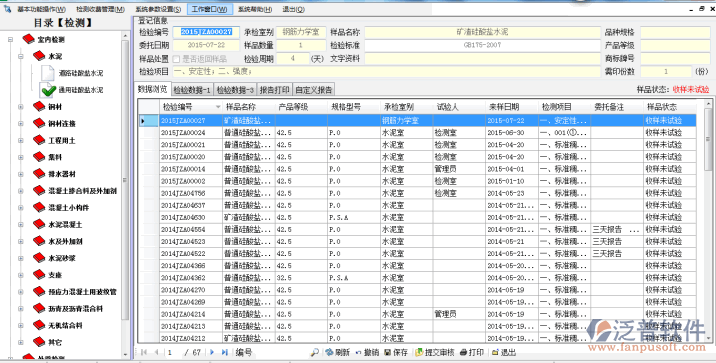
Task: Click the red book icon beside 钢材
Action: tap(39, 106)
